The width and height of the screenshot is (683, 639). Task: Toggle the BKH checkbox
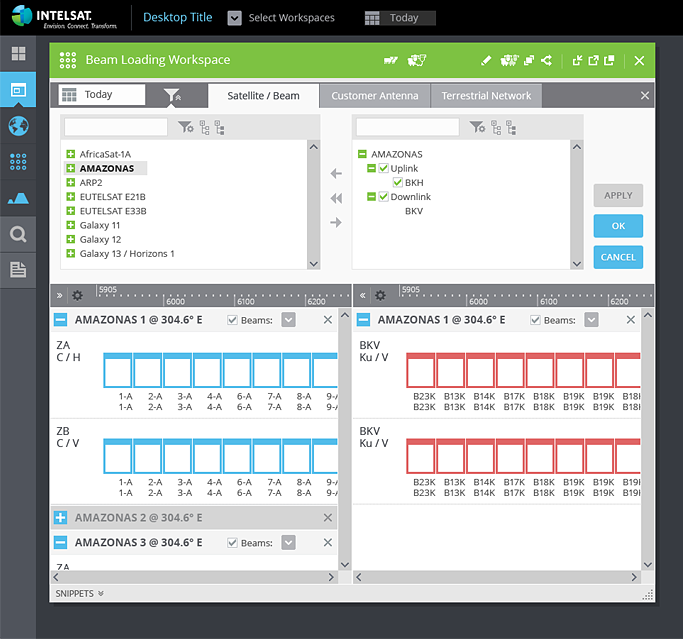[x=397, y=183]
